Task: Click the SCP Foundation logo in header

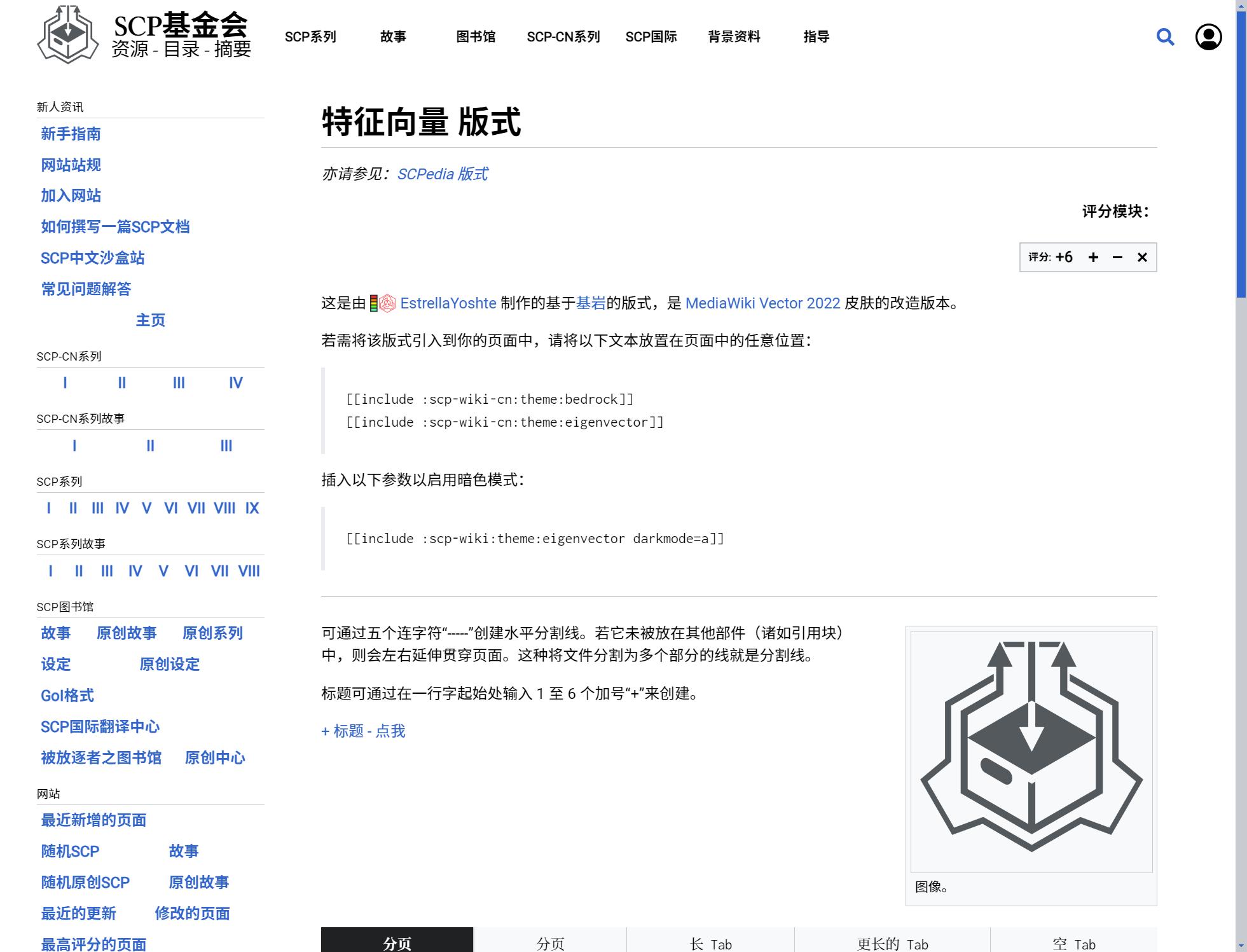Action: click(x=68, y=35)
